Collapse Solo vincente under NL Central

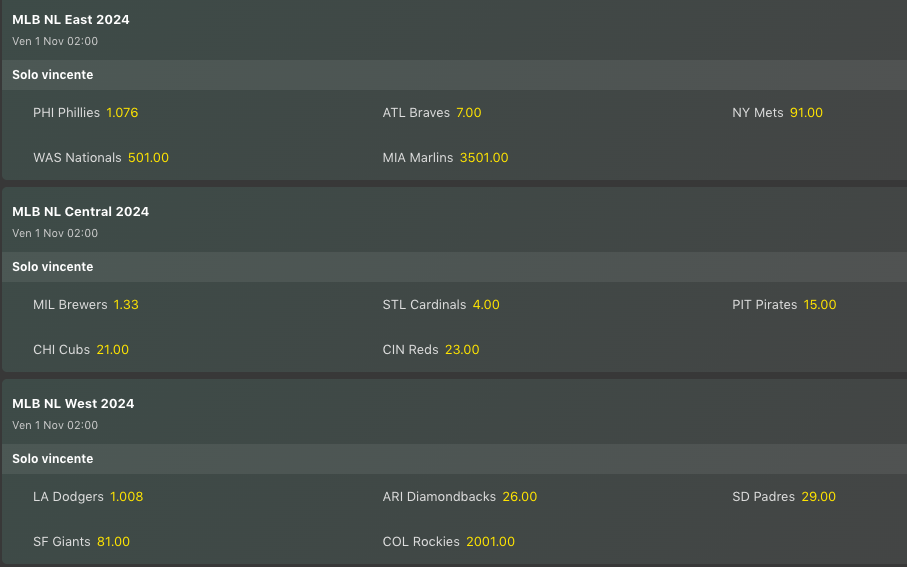[53, 267]
